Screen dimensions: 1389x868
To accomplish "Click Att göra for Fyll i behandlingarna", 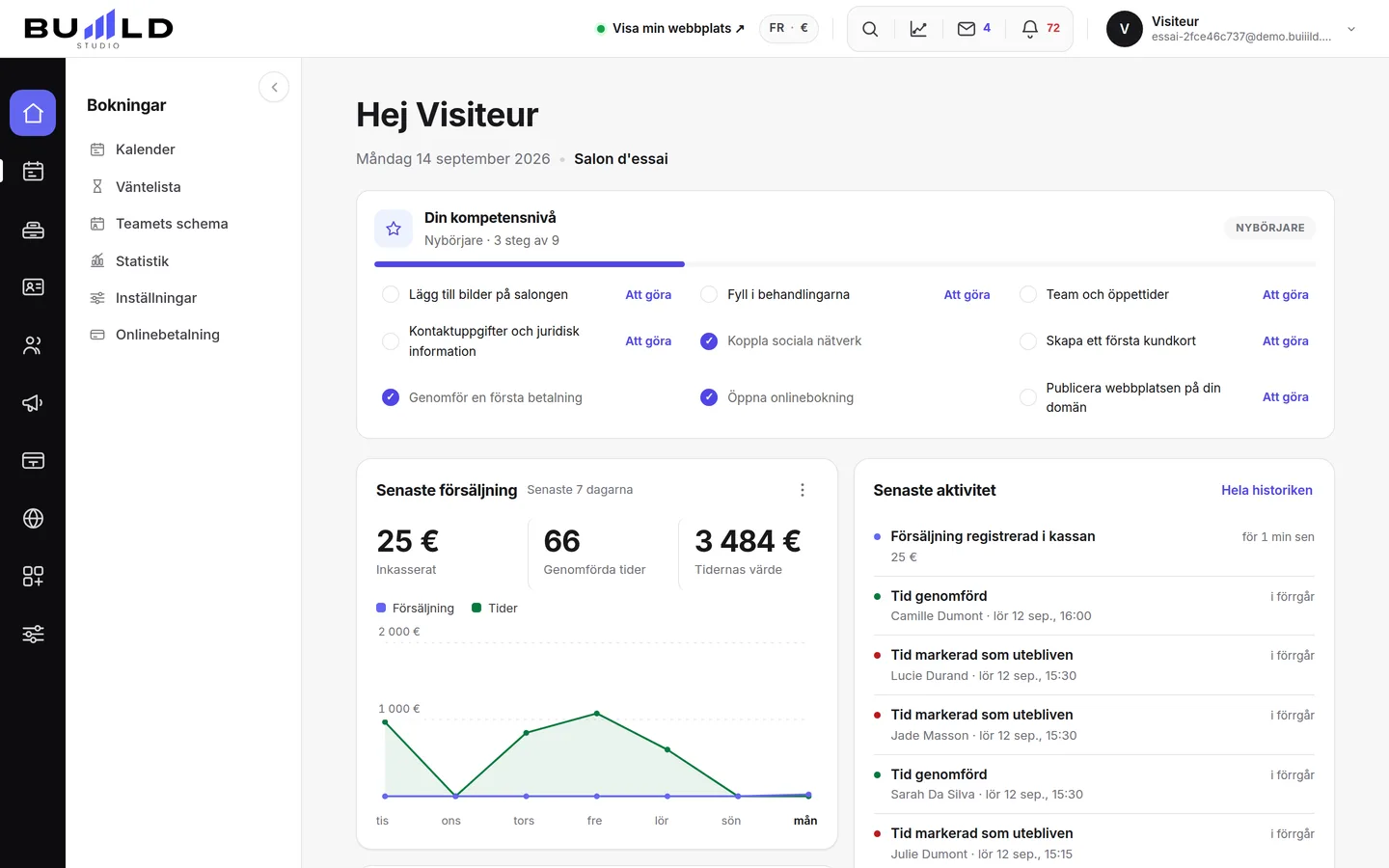I will [967, 295].
